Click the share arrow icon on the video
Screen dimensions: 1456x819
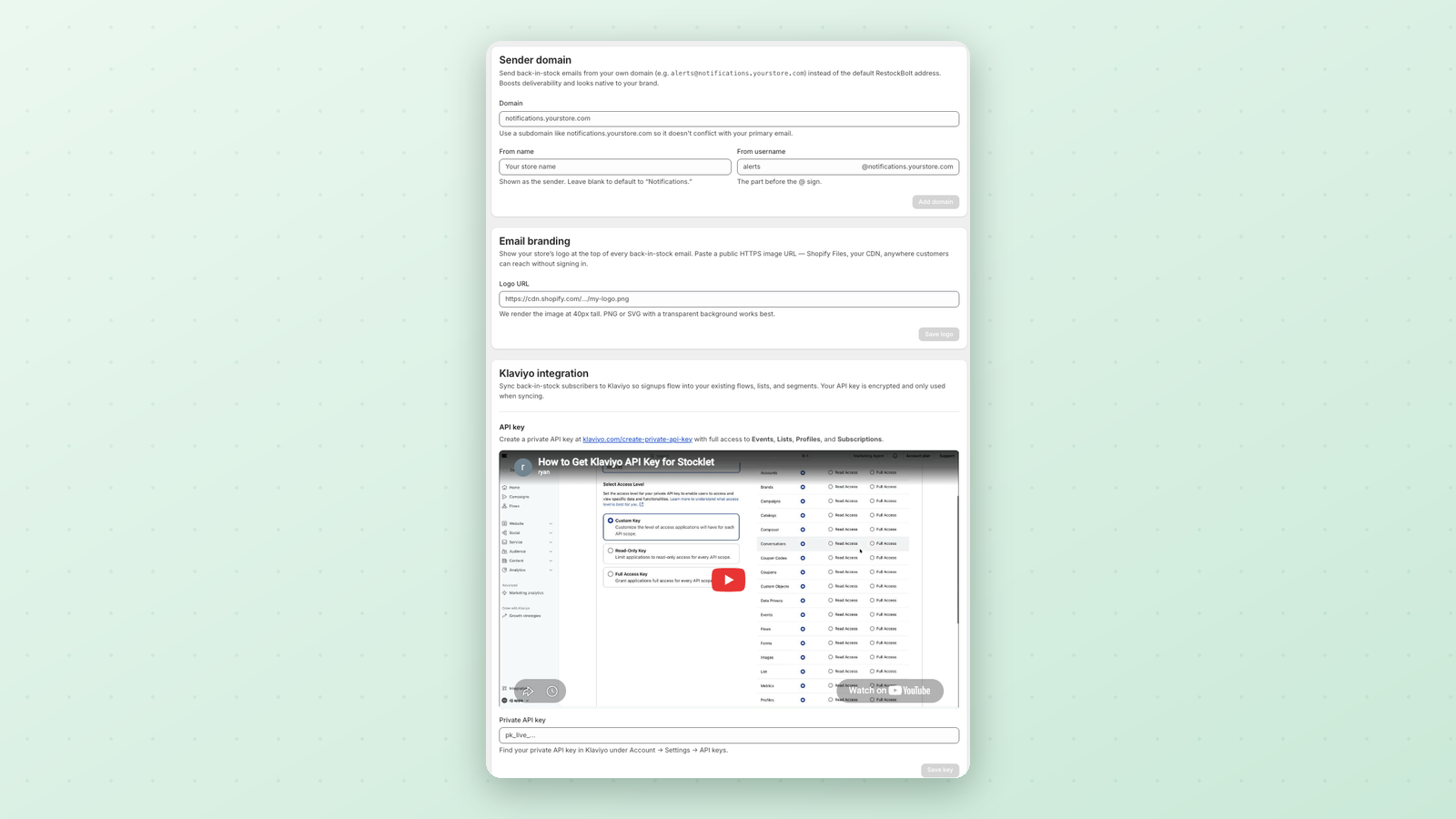(x=528, y=692)
